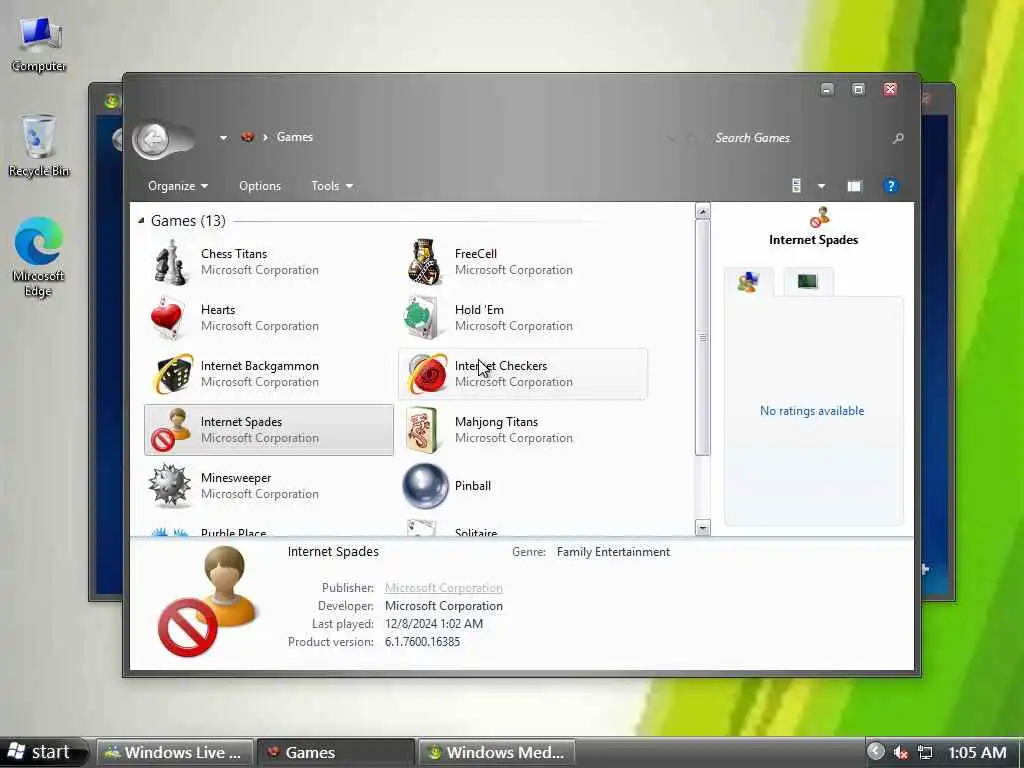1024x768 pixels.
Task: Click the product version 6.1.7600.16385
Action: tap(422, 642)
